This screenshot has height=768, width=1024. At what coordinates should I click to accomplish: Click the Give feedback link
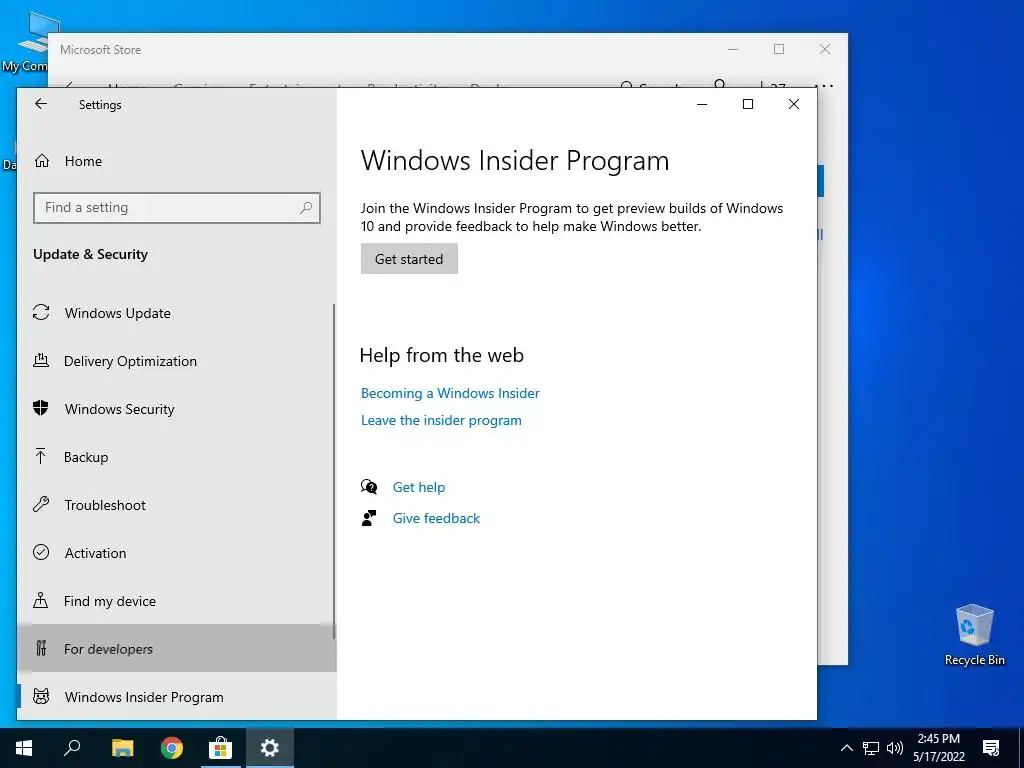pyautogui.click(x=436, y=518)
